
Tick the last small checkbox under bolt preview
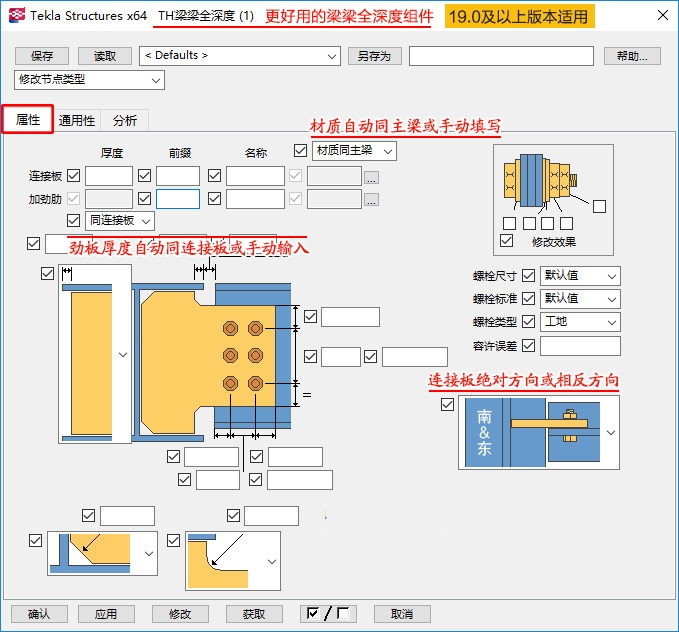click(566, 224)
